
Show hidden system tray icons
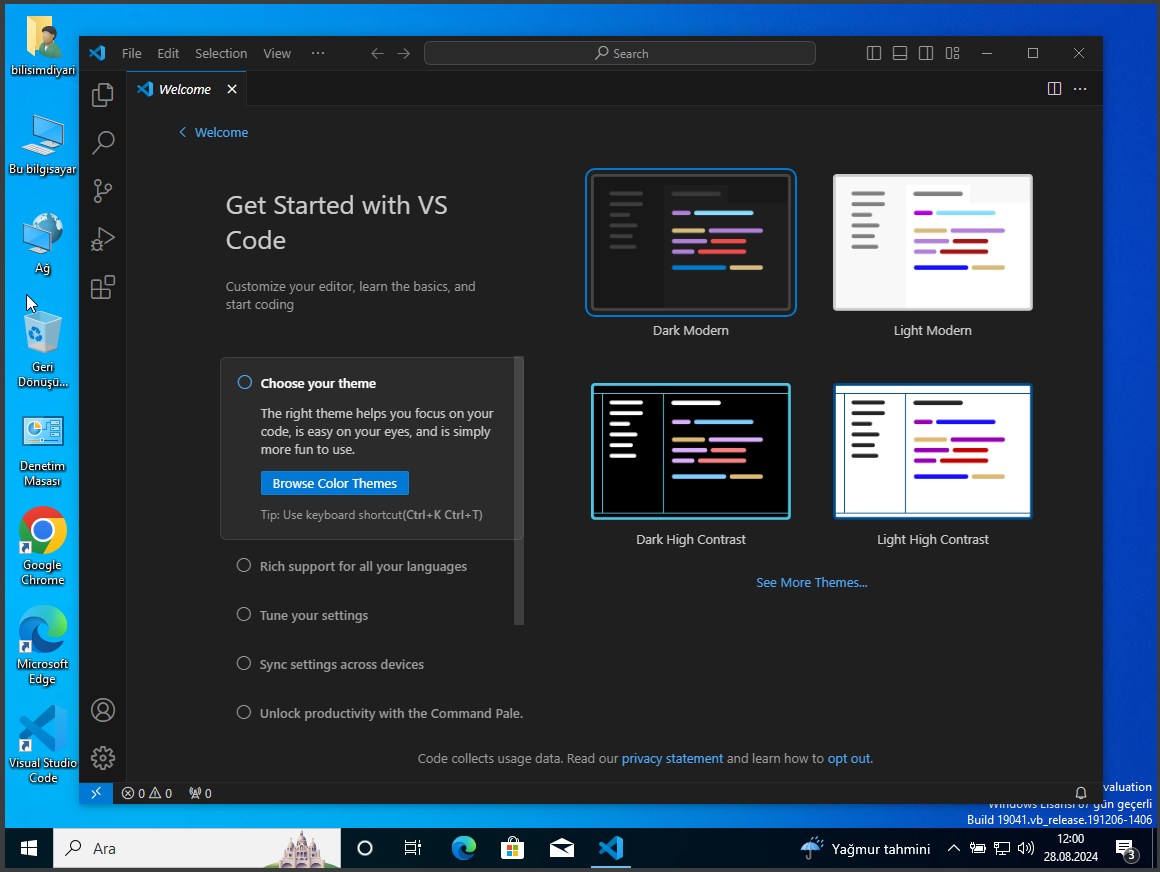click(954, 848)
